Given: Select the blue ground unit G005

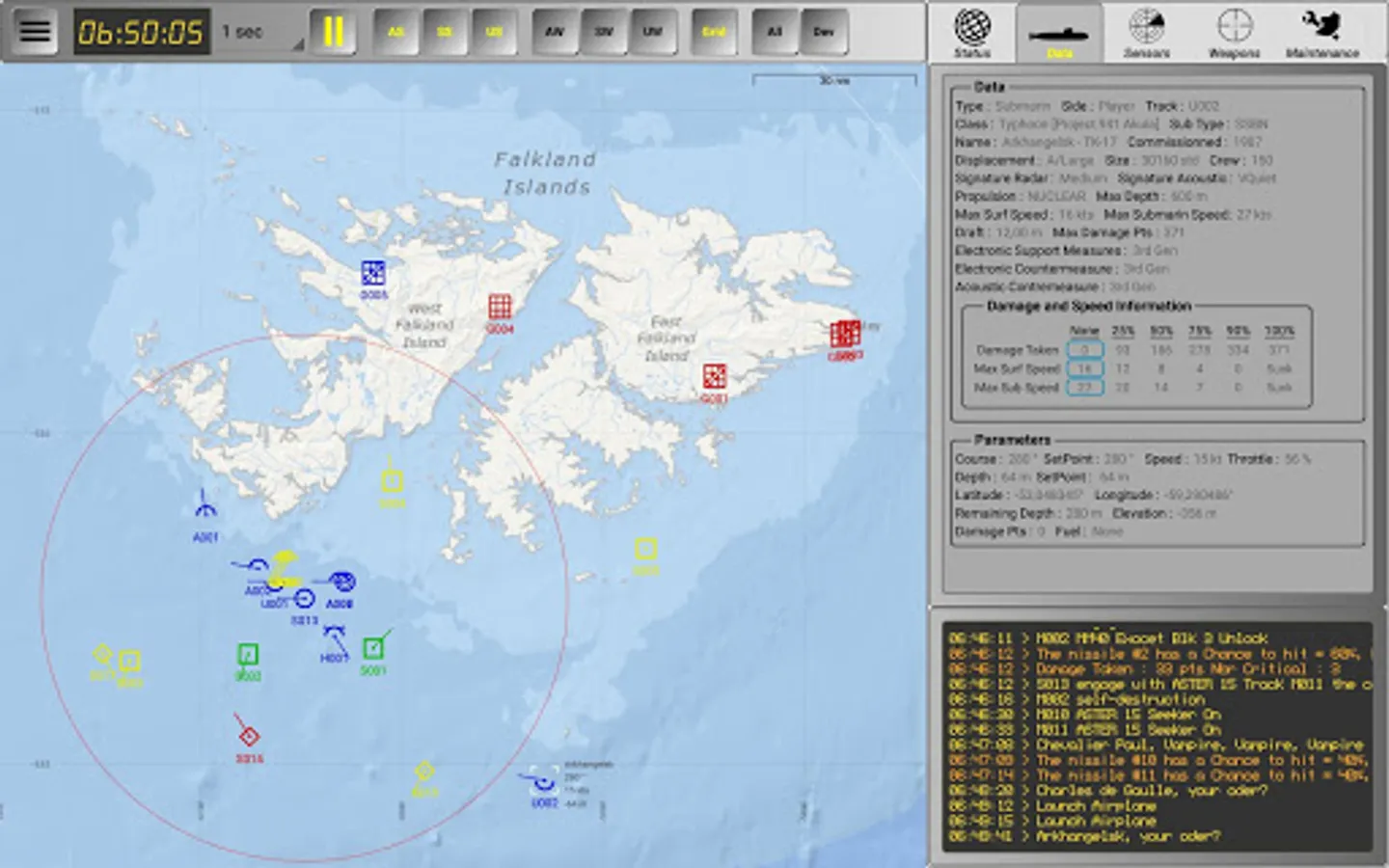Looking at the screenshot, I should tap(373, 273).
